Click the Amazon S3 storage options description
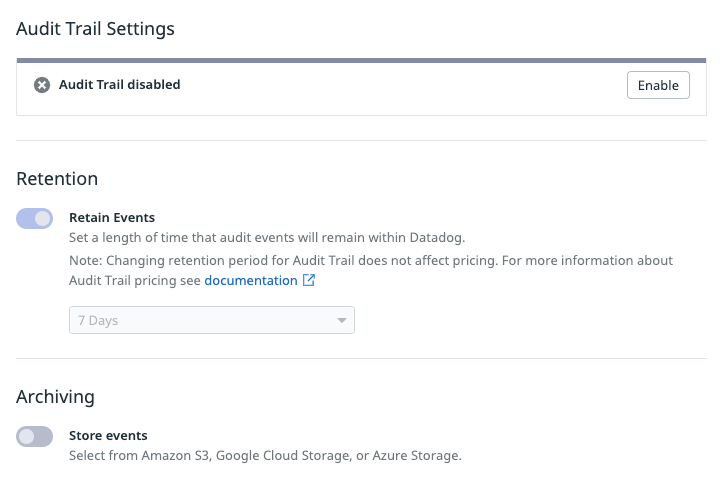Screen dimensions: 722x488 point(265,456)
